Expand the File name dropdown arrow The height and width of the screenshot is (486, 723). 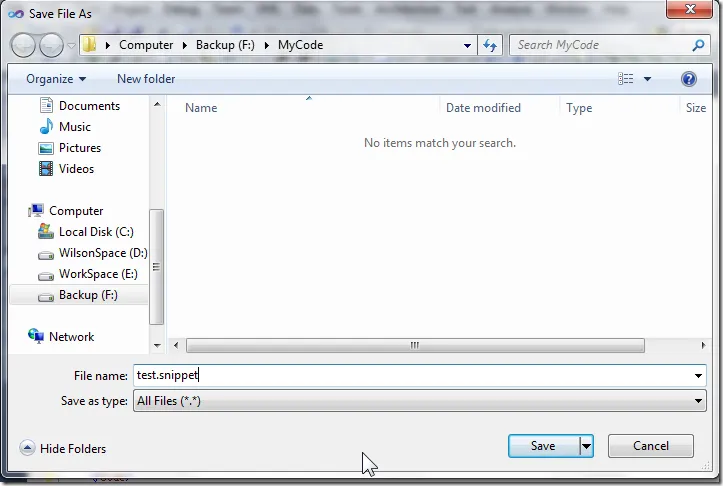[x=699, y=376]
